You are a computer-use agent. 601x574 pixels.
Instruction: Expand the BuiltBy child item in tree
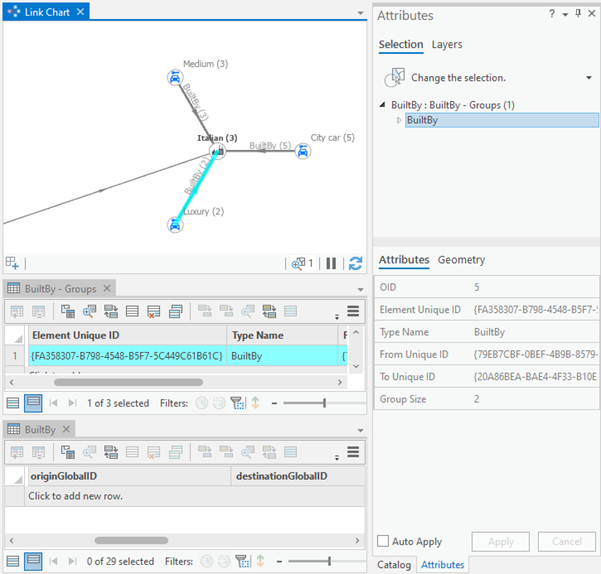point(399,120)
